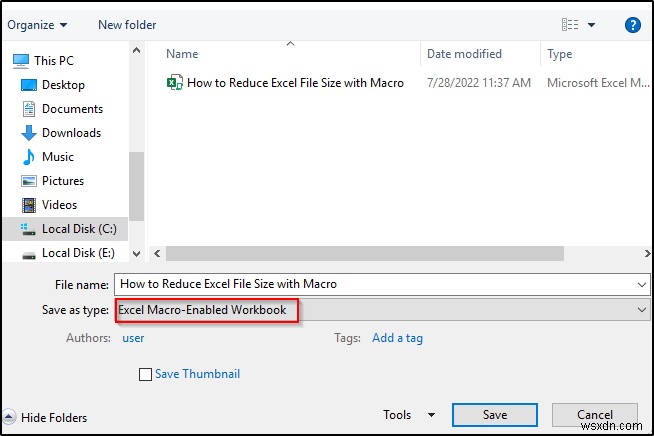The height and width of the screenshot is (436, 654).
Task: Expand the File name dropdown arrow
Action: [x=641, y=285]
